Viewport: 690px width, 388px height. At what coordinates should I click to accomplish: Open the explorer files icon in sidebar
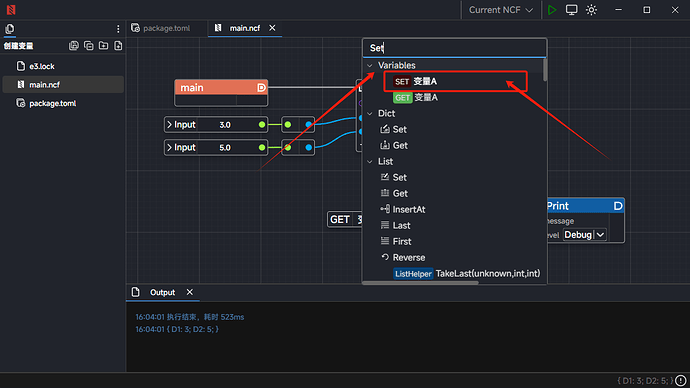click(10, 29)
